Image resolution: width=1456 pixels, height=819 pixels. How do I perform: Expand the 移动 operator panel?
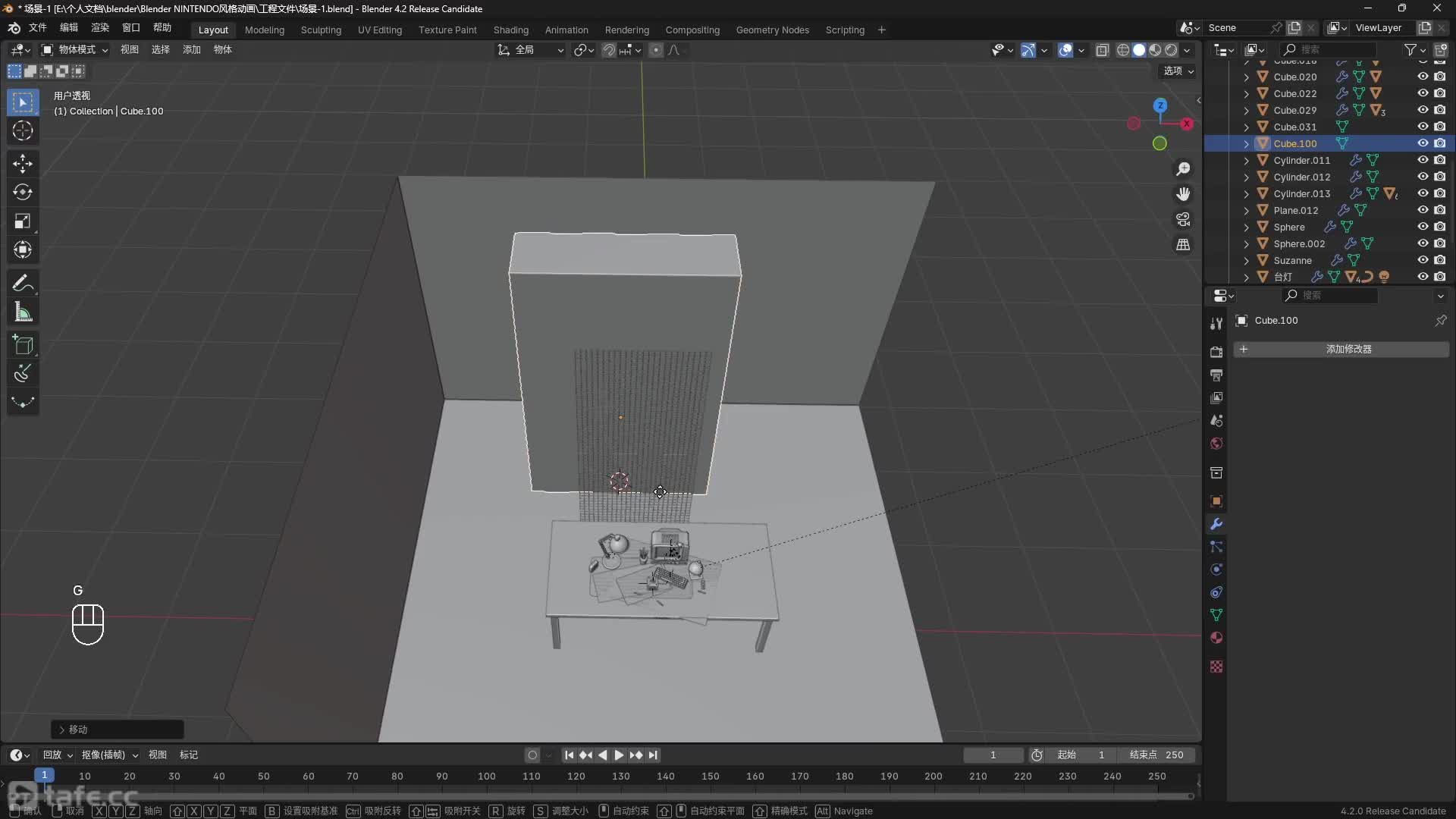coord(118,730)
